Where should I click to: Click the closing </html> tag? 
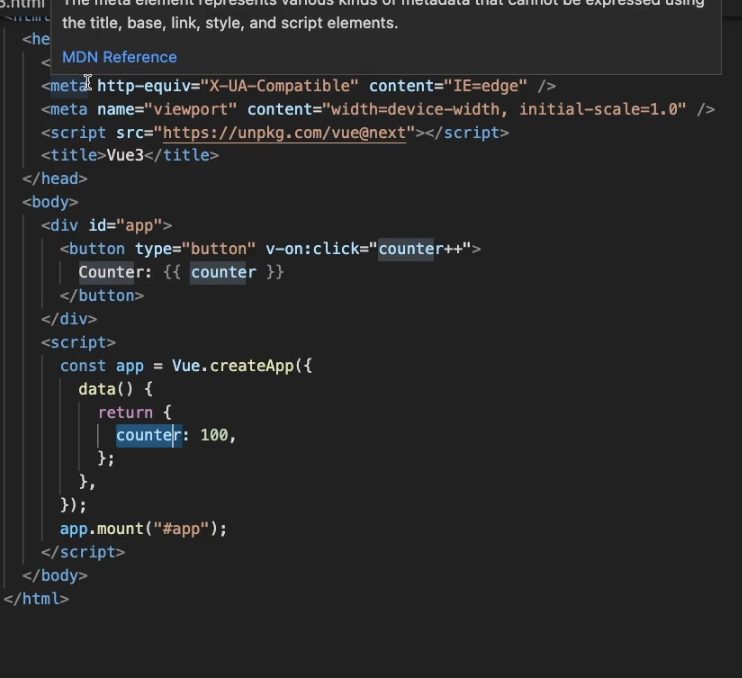tap(36, 599)
